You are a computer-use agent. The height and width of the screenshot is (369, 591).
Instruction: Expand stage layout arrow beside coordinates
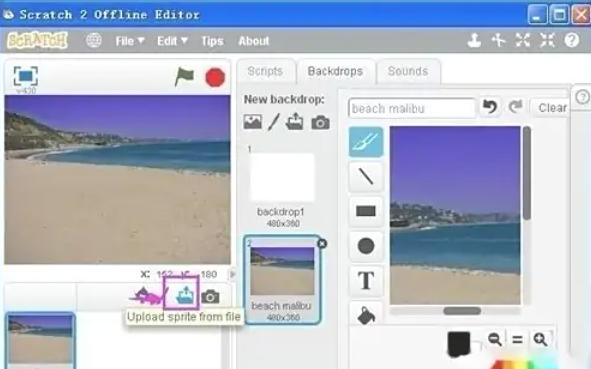[233, 274]
